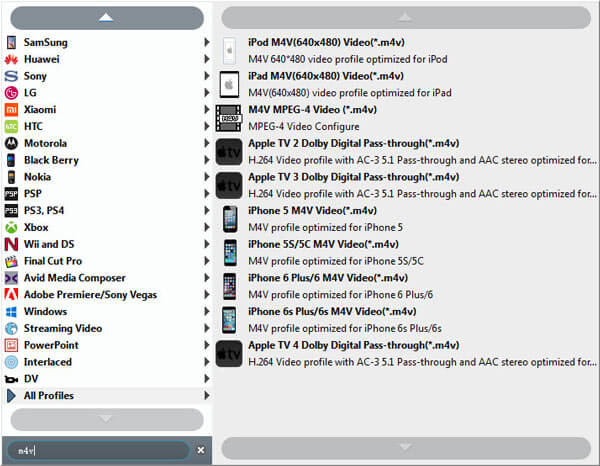Click the Nokia phone icon
This screenshot has height=466, width=600.
click(11, 177)
